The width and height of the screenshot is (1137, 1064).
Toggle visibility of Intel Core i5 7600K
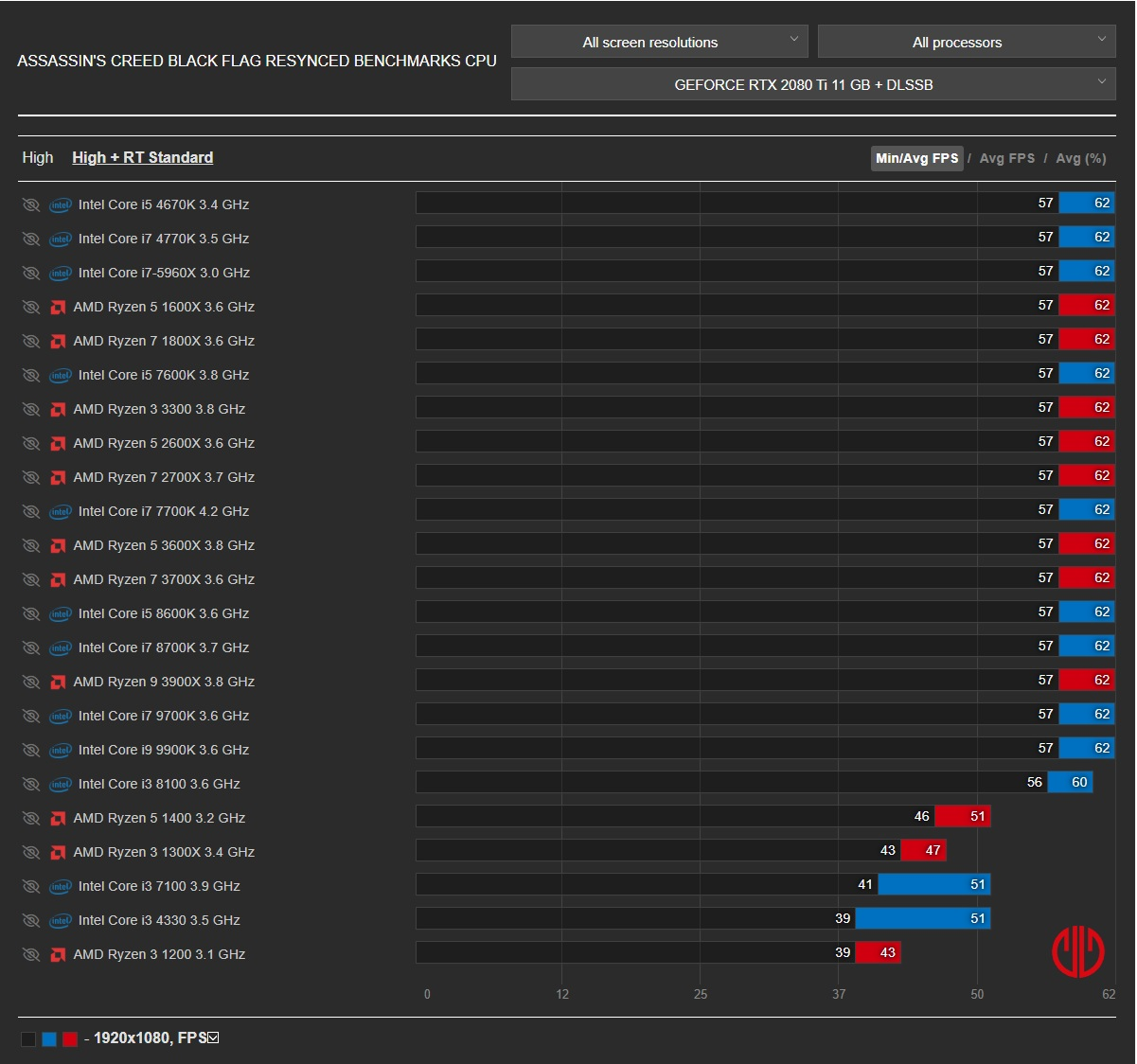(x=30, y=376)
